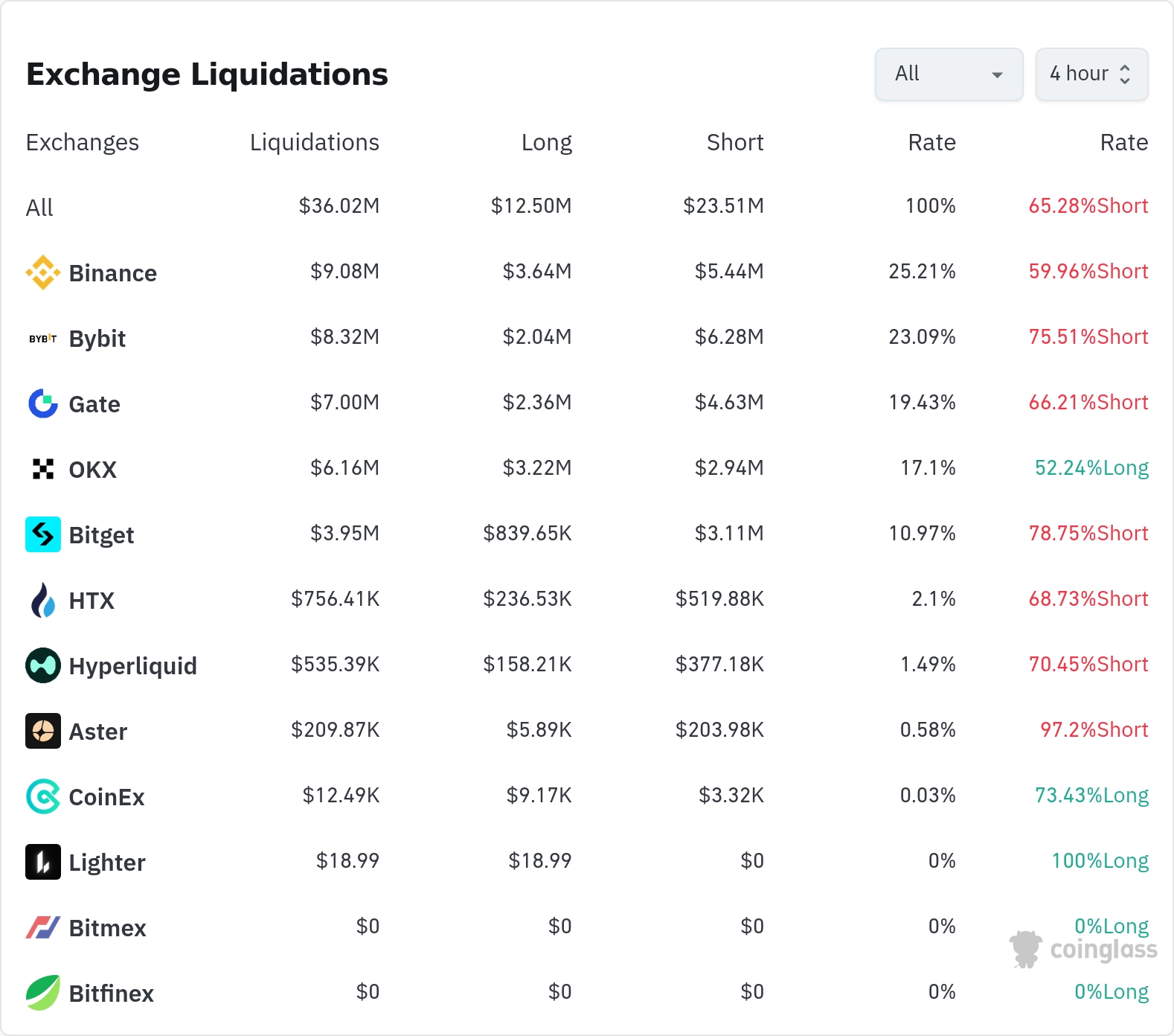Click the Gate exchange logo icon
Image resolution: width=1174 pixels, height=1036 pixels.
(x=43, y=403)
